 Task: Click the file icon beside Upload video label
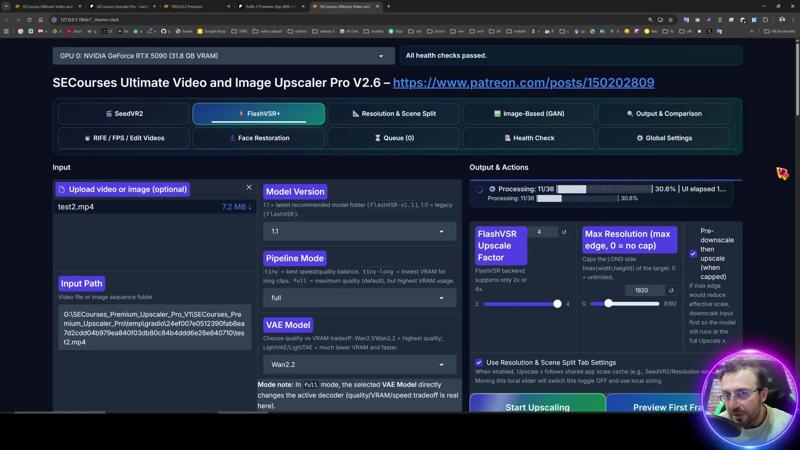[62, 189]
